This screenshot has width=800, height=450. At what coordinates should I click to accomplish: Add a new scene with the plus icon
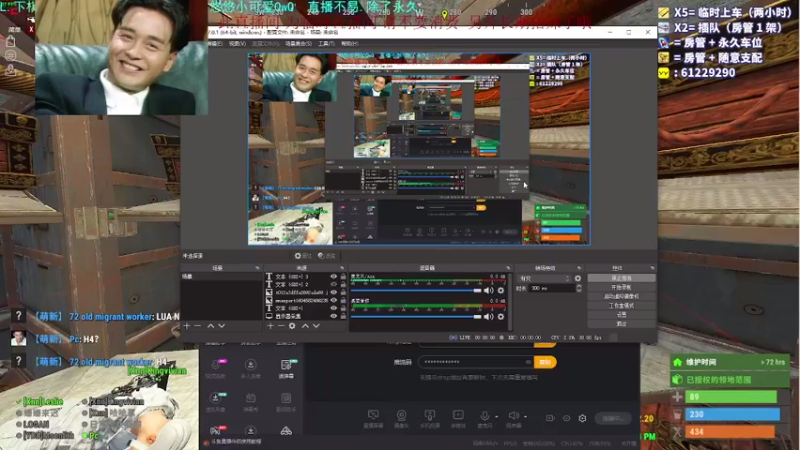(x=187, y=326)
